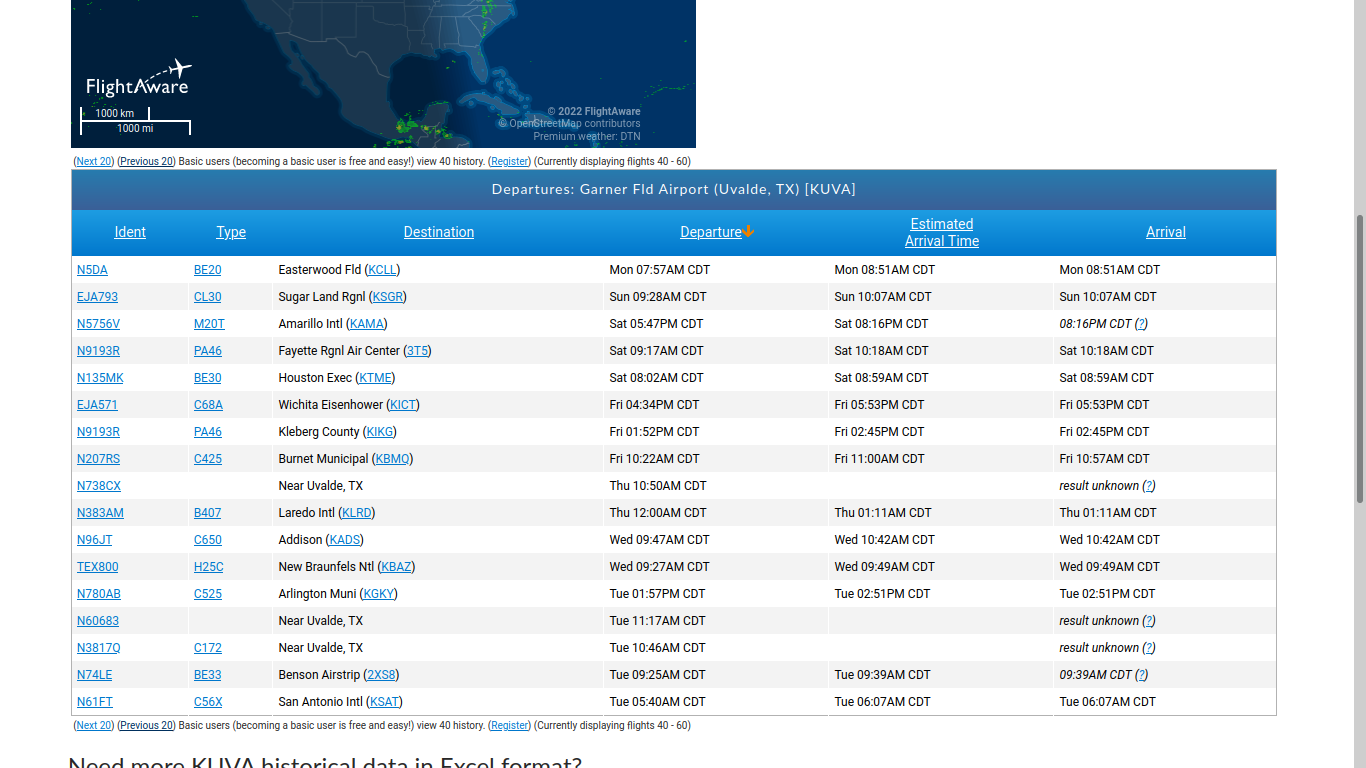Open aircraft type M20T
This screenshot has width=1366, height=768.
pos(209,324)
